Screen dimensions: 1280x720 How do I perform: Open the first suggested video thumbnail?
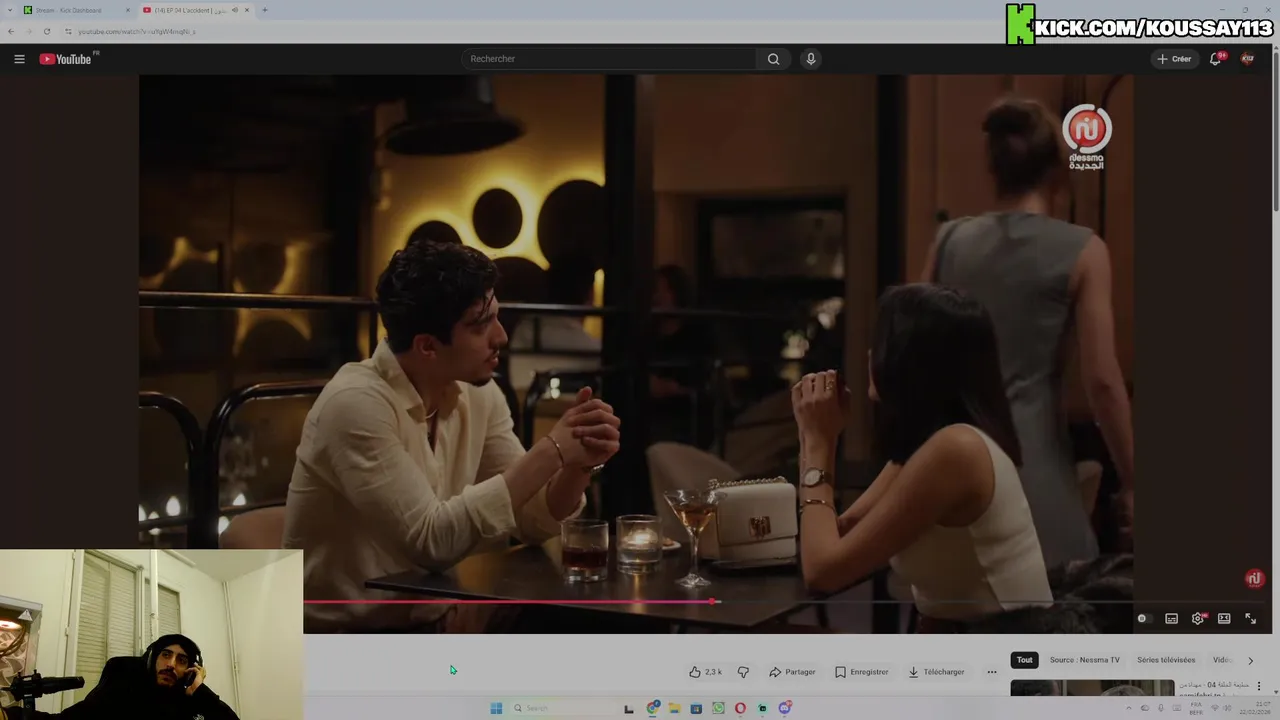(1092, 688)
